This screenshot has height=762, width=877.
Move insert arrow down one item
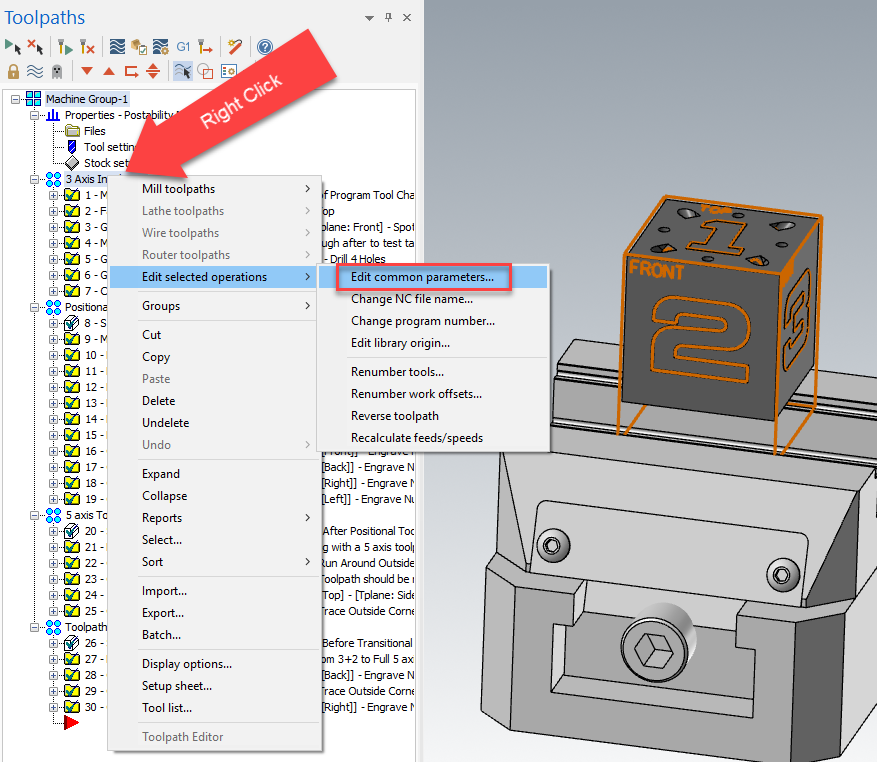87,71
